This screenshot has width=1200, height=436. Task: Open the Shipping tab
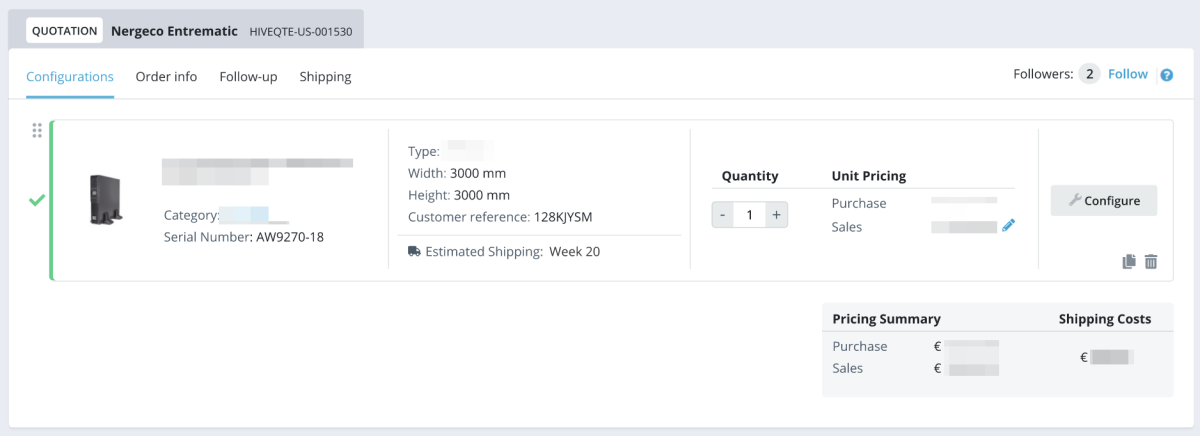[325, 76]
